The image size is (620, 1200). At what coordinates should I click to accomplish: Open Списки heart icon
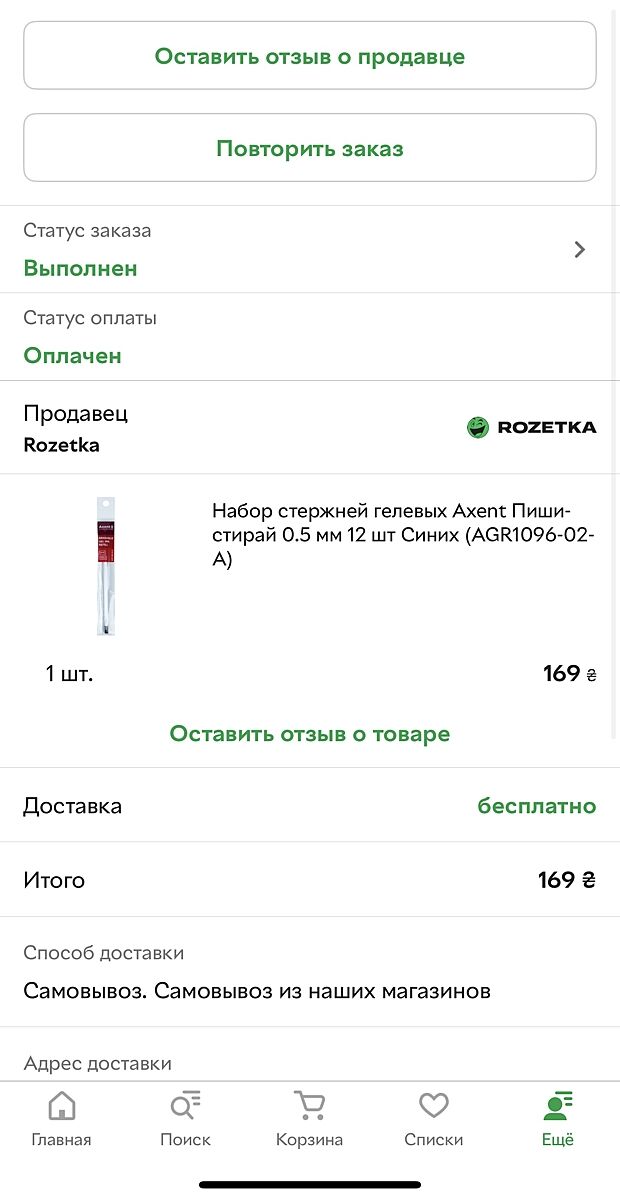pyautogui.click(x=433, y=1106)
